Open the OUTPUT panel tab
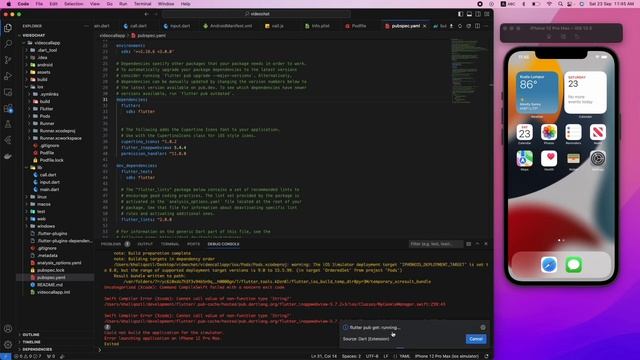Screen dimensions: 640x360 point(145,244)
